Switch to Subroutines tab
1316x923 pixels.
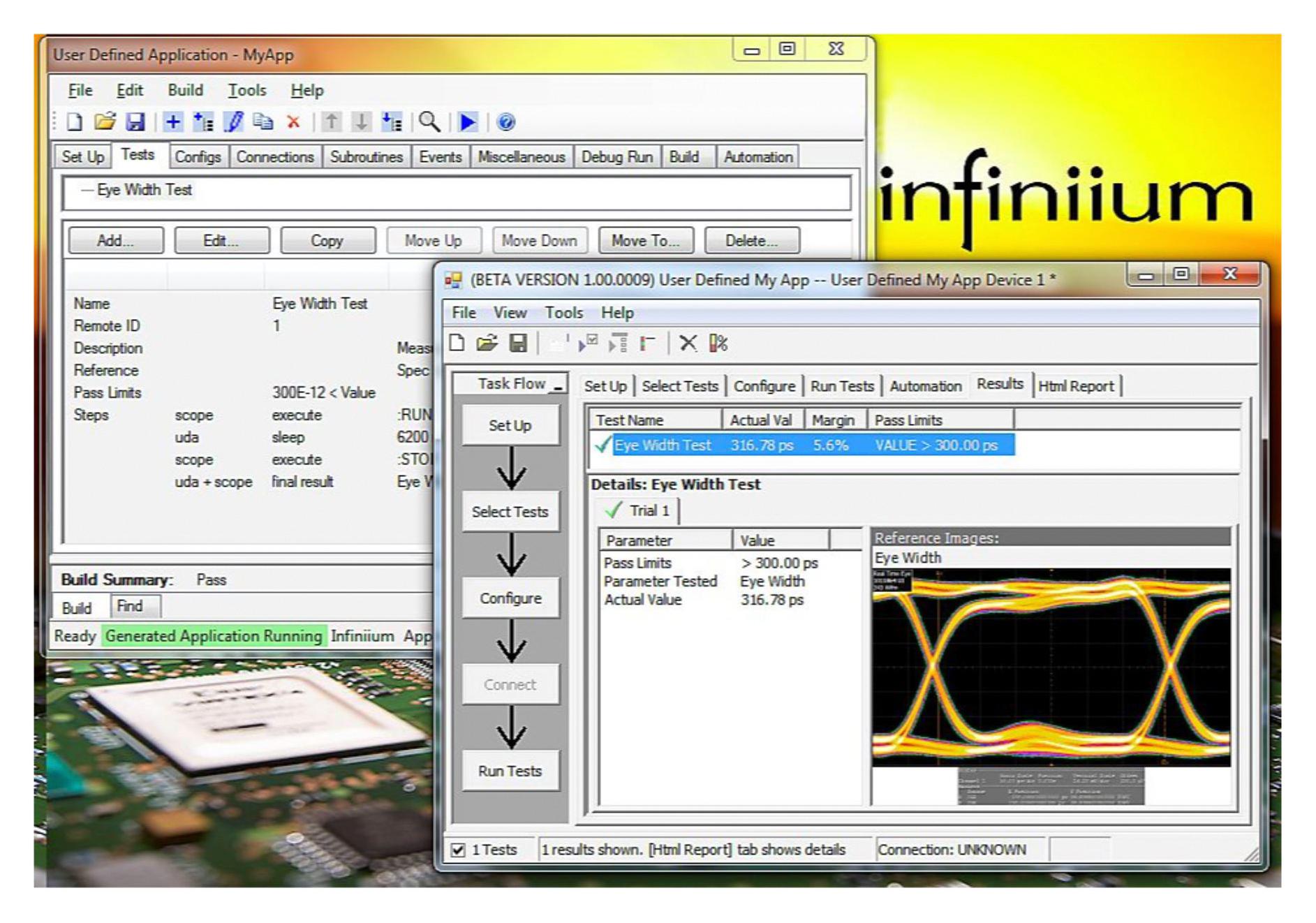(367, 157)
